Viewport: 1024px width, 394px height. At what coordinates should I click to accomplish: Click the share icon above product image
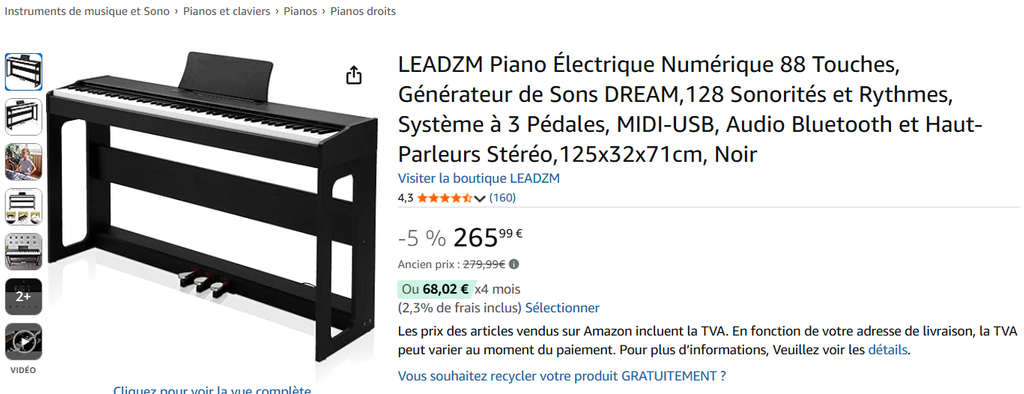tap(353, 75)
